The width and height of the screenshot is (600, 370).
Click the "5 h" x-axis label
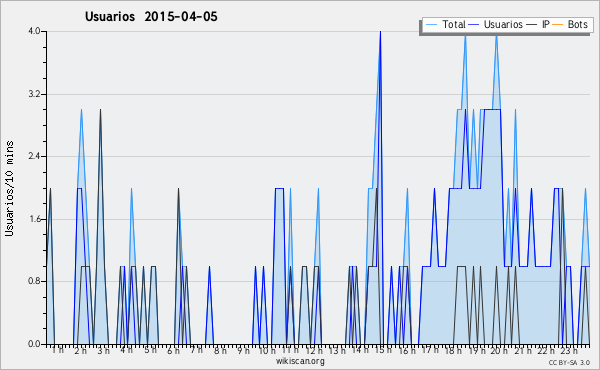[150, 350]
